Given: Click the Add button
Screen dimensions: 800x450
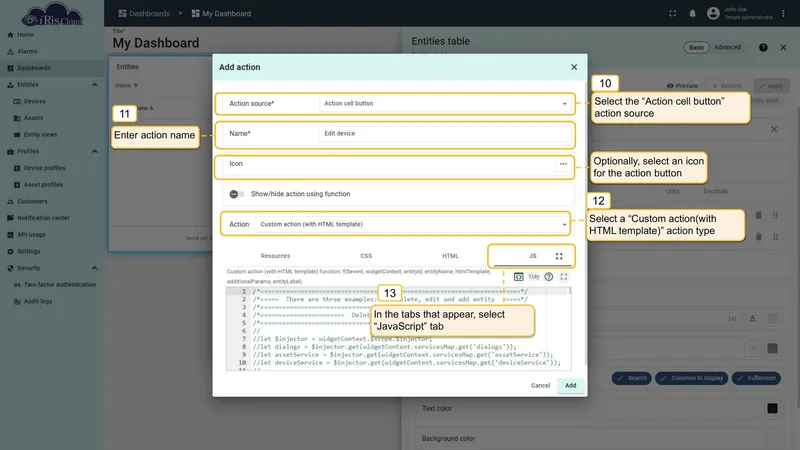Looking at the screenshot, I should click(x=570, y=386).
